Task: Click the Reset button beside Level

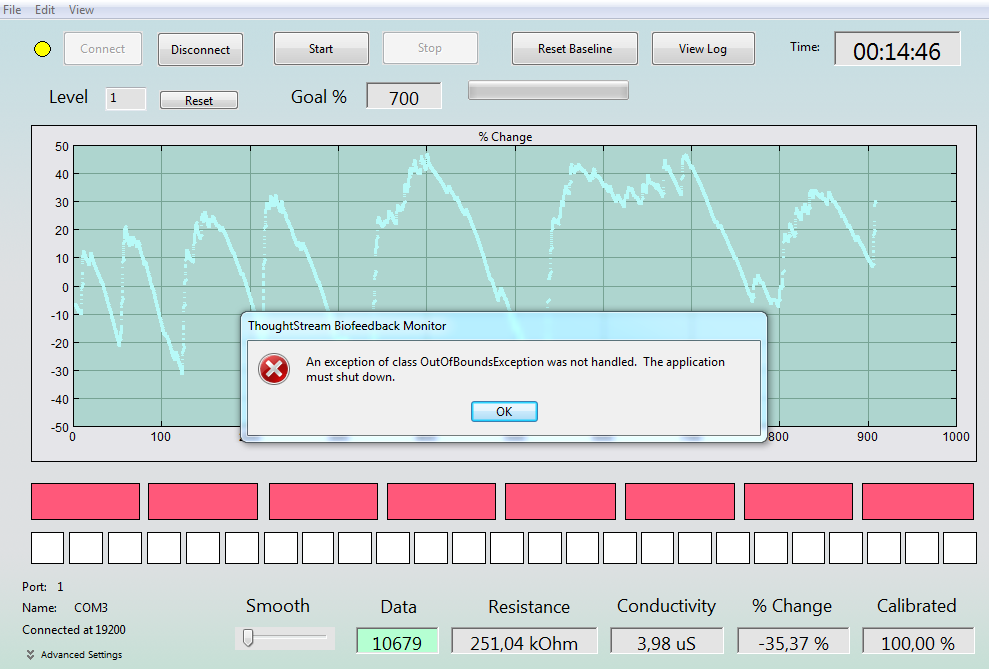Action: pyautogui.click(x=199, y=100)
